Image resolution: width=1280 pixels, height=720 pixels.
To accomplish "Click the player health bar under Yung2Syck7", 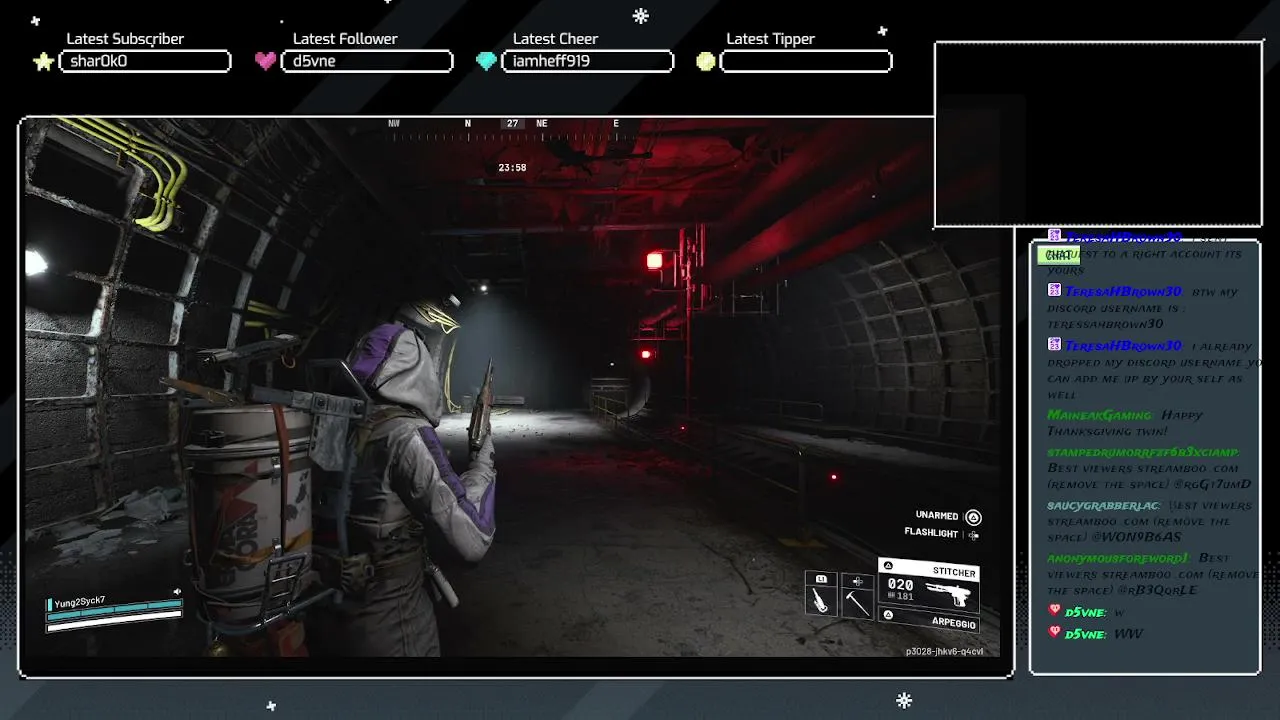I will 114,612.
